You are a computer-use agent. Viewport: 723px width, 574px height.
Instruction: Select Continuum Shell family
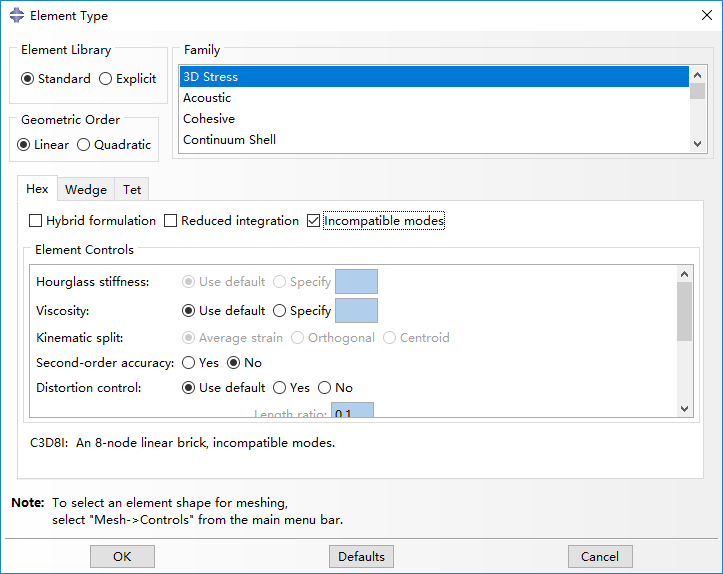point(434,139)
